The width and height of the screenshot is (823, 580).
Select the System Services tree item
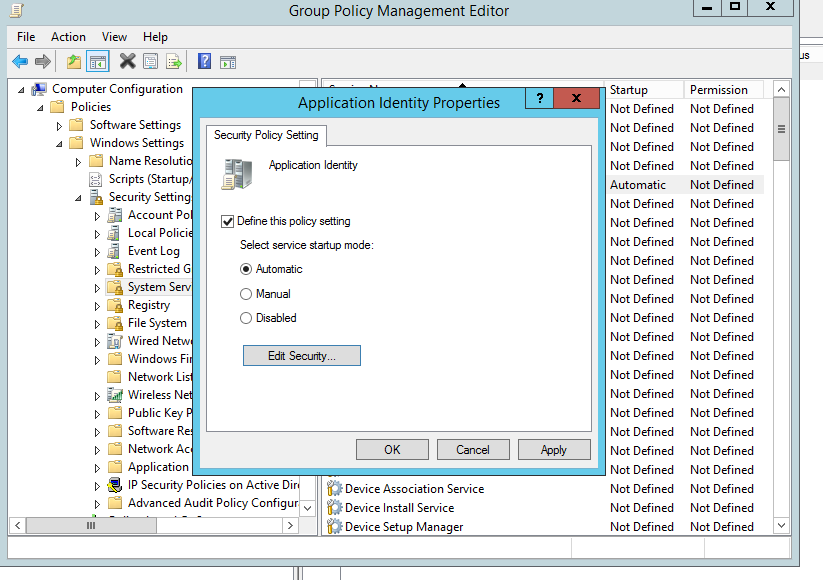coord(159,287)
